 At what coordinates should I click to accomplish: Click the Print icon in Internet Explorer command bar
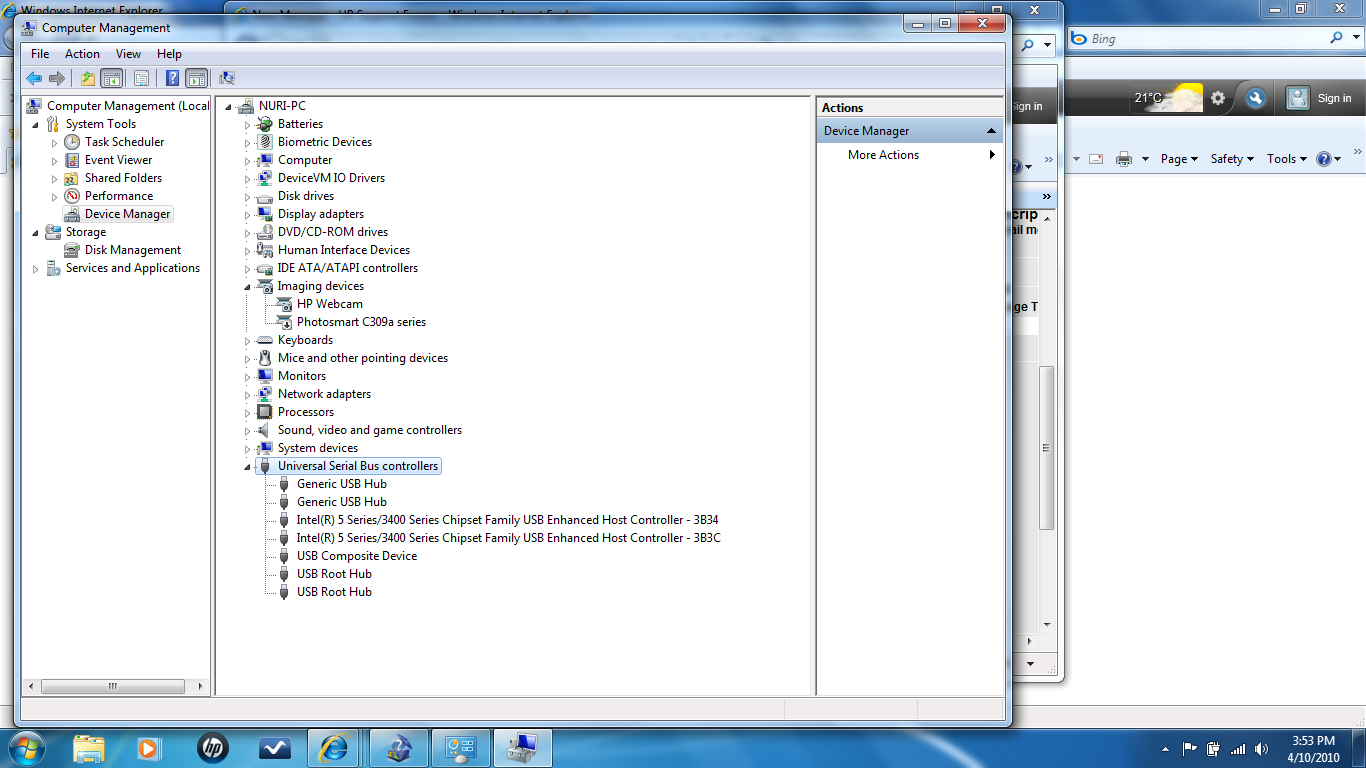[1124, 159]
